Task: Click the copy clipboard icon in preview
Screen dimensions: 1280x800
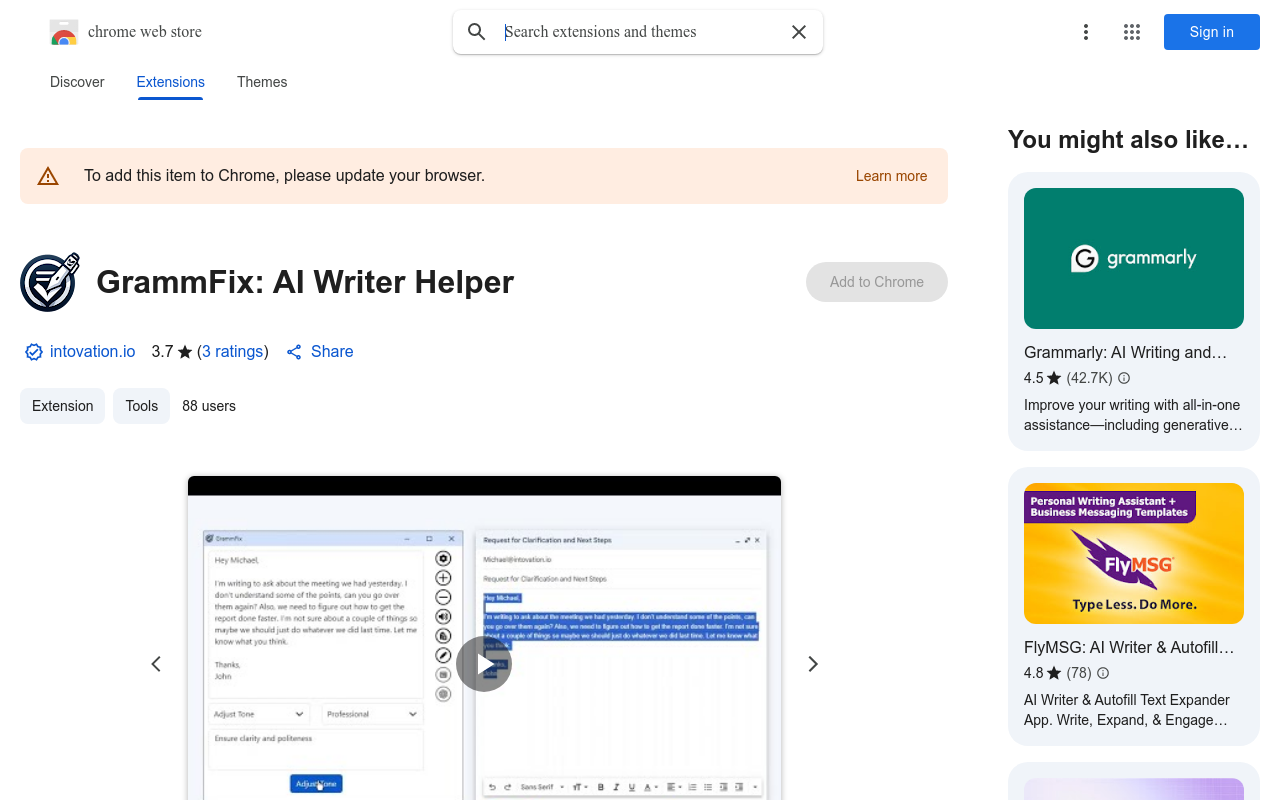Action: pos(444,636)
